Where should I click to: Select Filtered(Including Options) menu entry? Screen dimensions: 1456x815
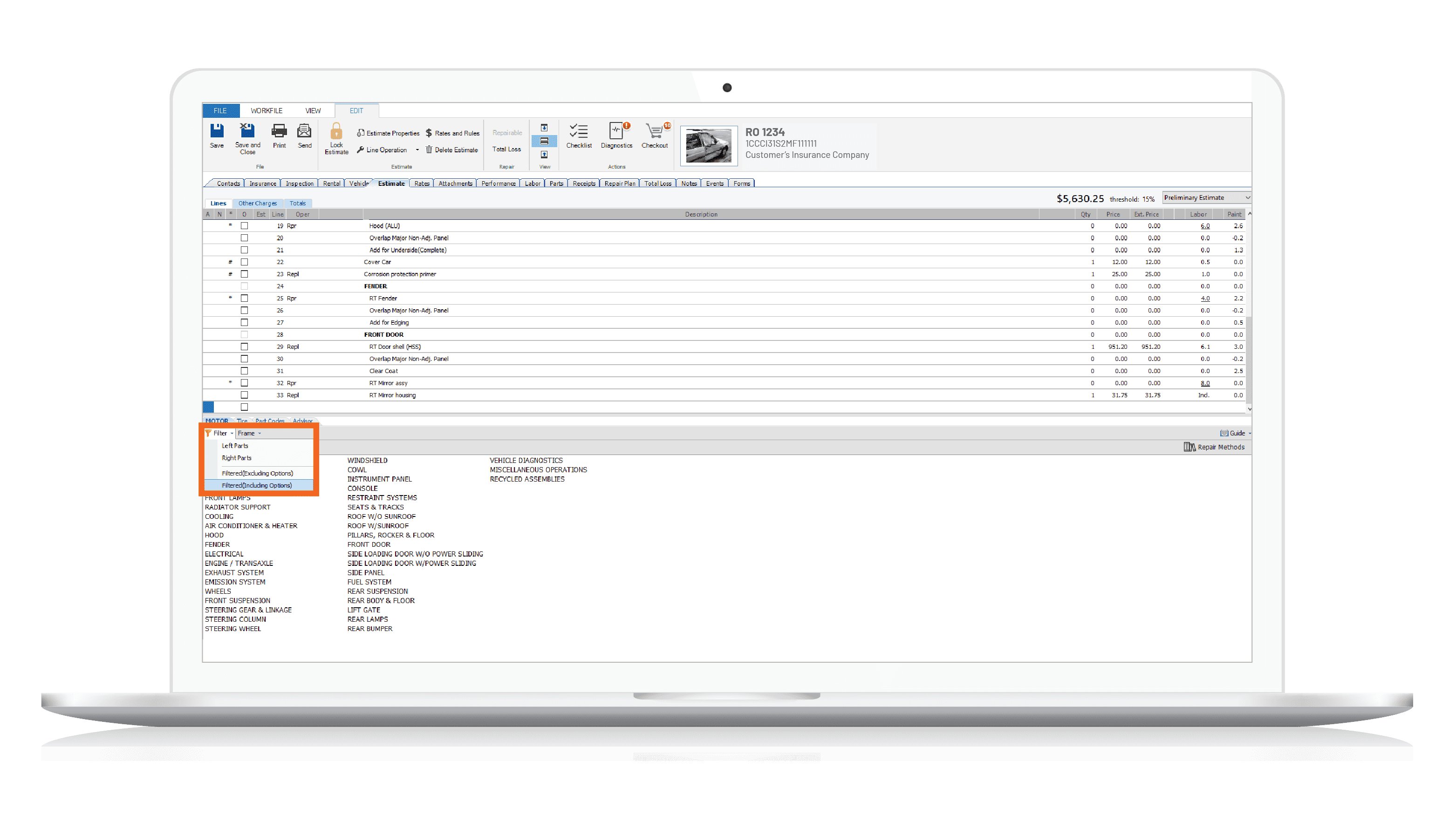pos(257,486)
